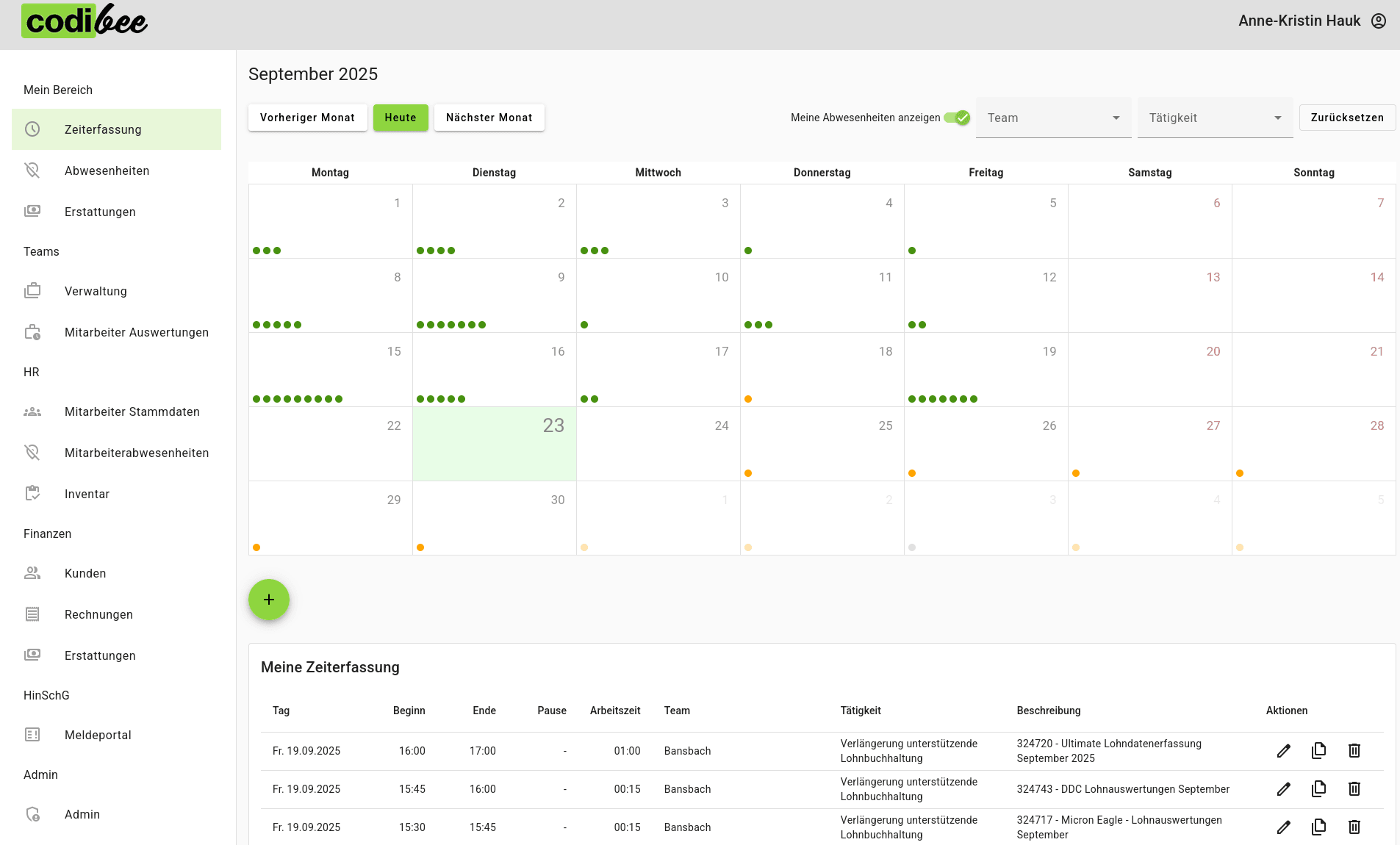Navigate to Rechnungen under Finanzen
This screenshot has height=845, width=1400.
click(x=98, y=614)
